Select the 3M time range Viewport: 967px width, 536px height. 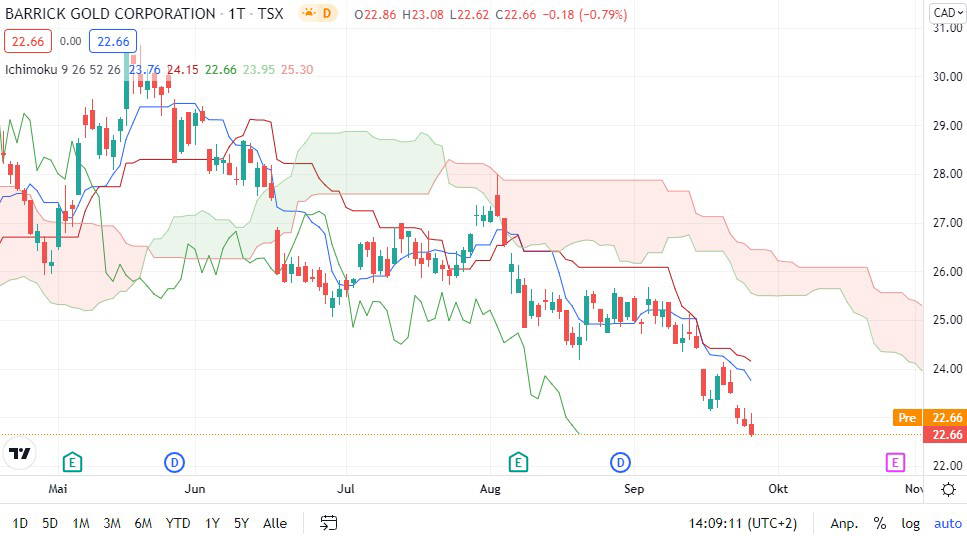[112, 523]
